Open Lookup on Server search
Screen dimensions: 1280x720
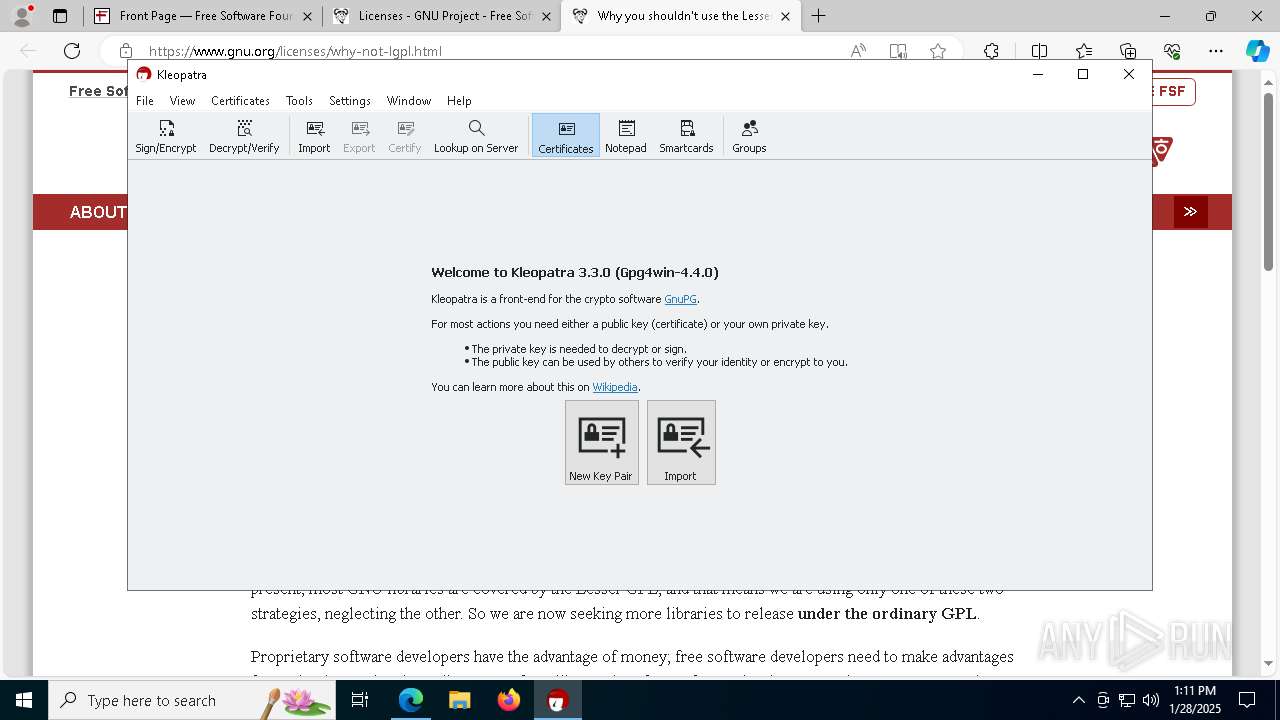(476, 136)
